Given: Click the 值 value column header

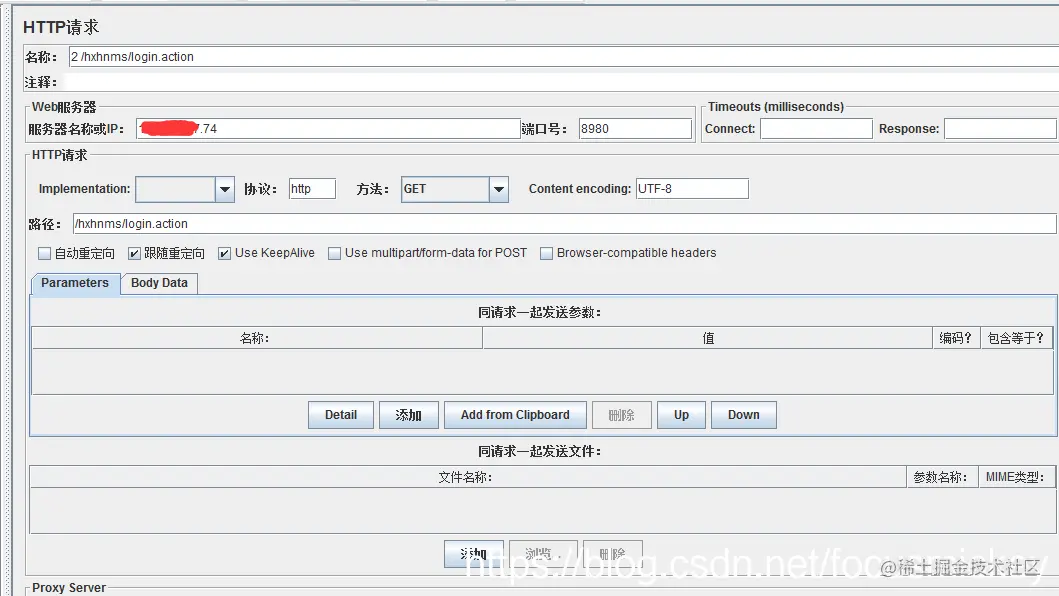Looking at the screenshot, I should point(707,338).
